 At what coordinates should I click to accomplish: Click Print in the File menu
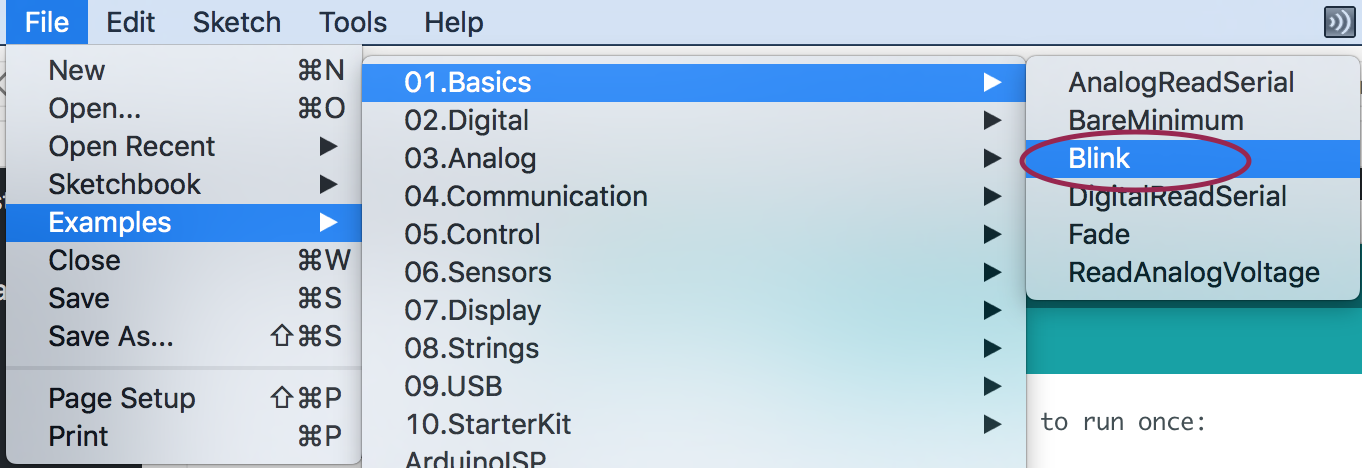[79, 437]
